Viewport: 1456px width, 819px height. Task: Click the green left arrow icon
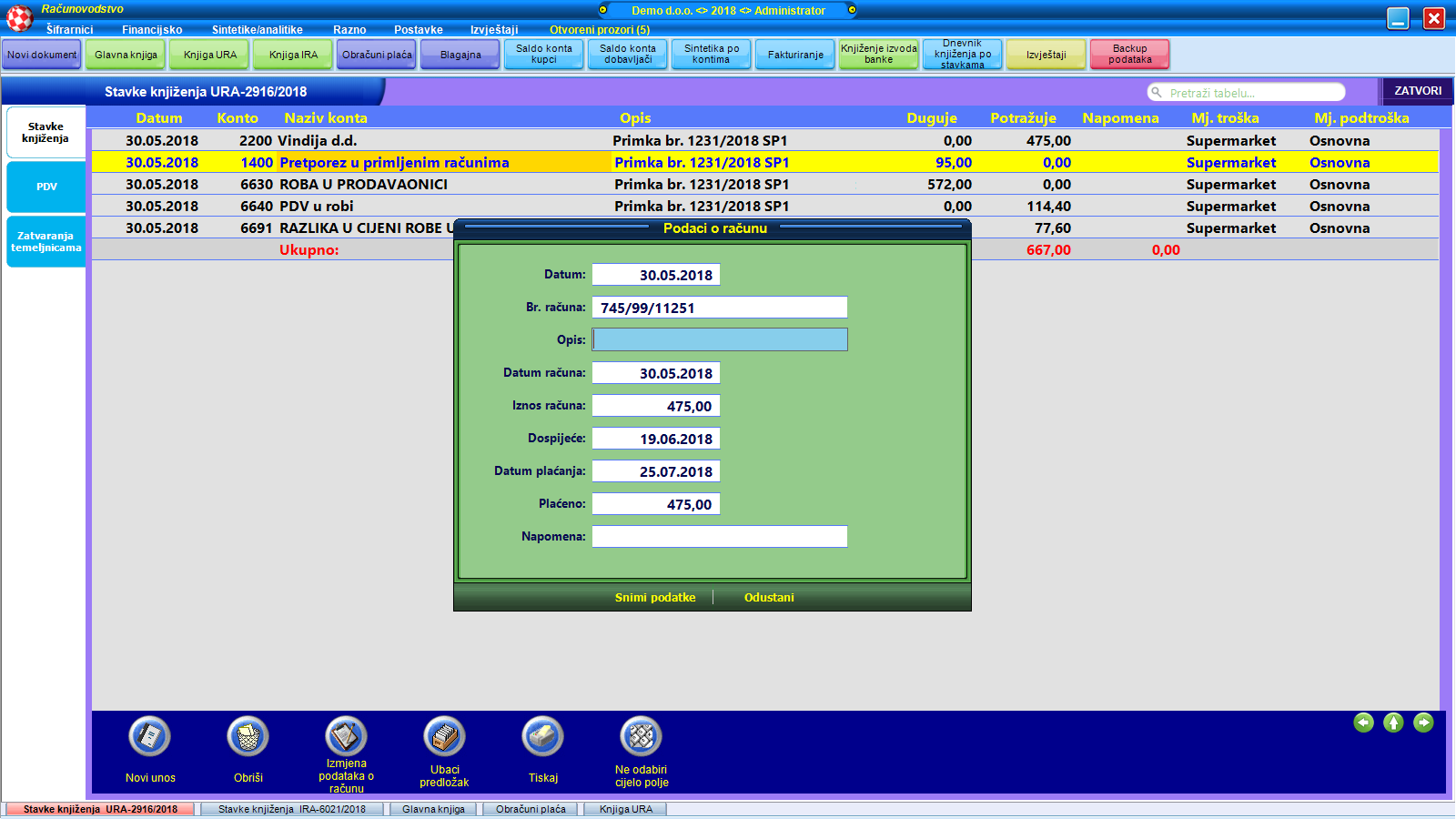[x=1363, y=723]
